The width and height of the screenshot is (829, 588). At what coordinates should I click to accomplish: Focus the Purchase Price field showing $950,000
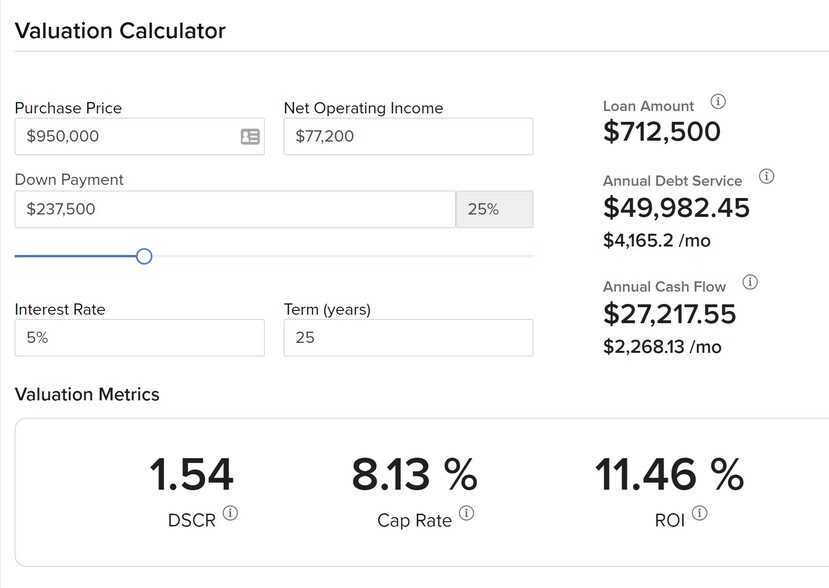click(x=125, y=137)
